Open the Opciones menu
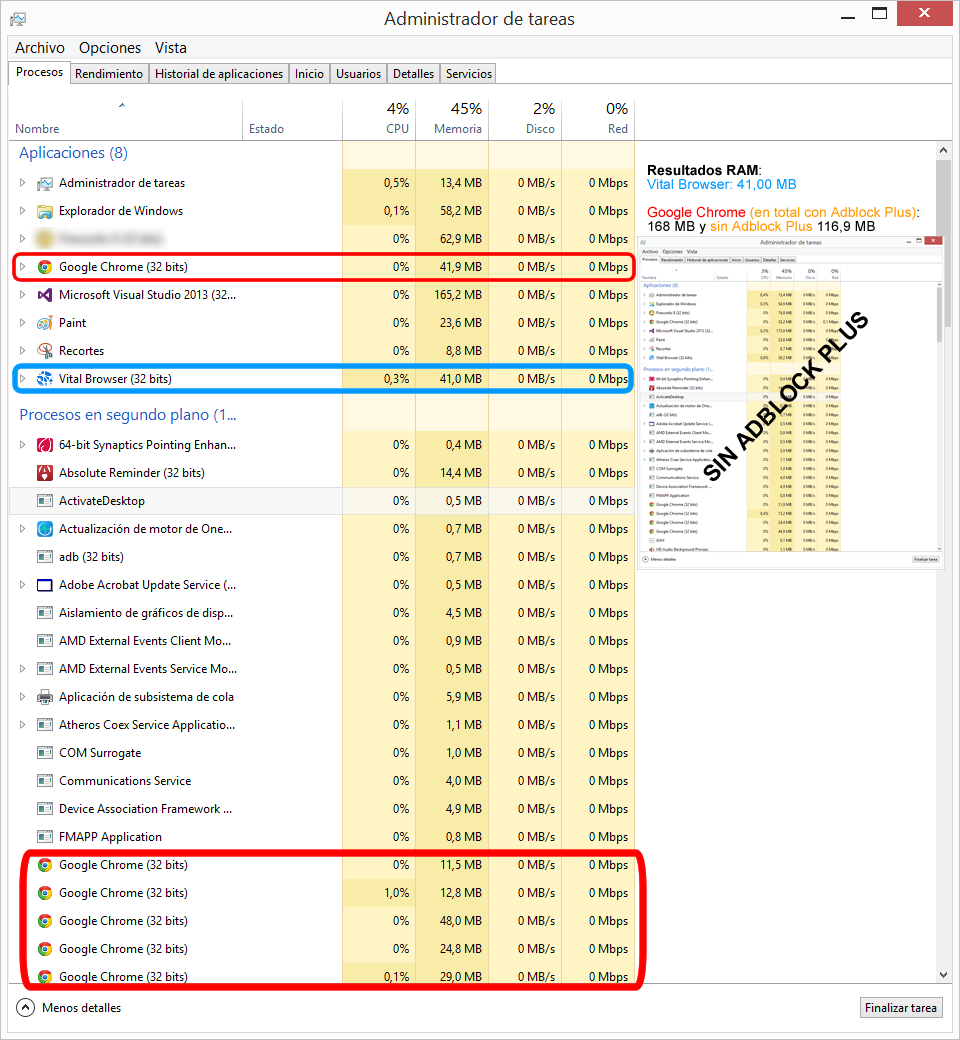960x1040 pixels. point(110,48)
